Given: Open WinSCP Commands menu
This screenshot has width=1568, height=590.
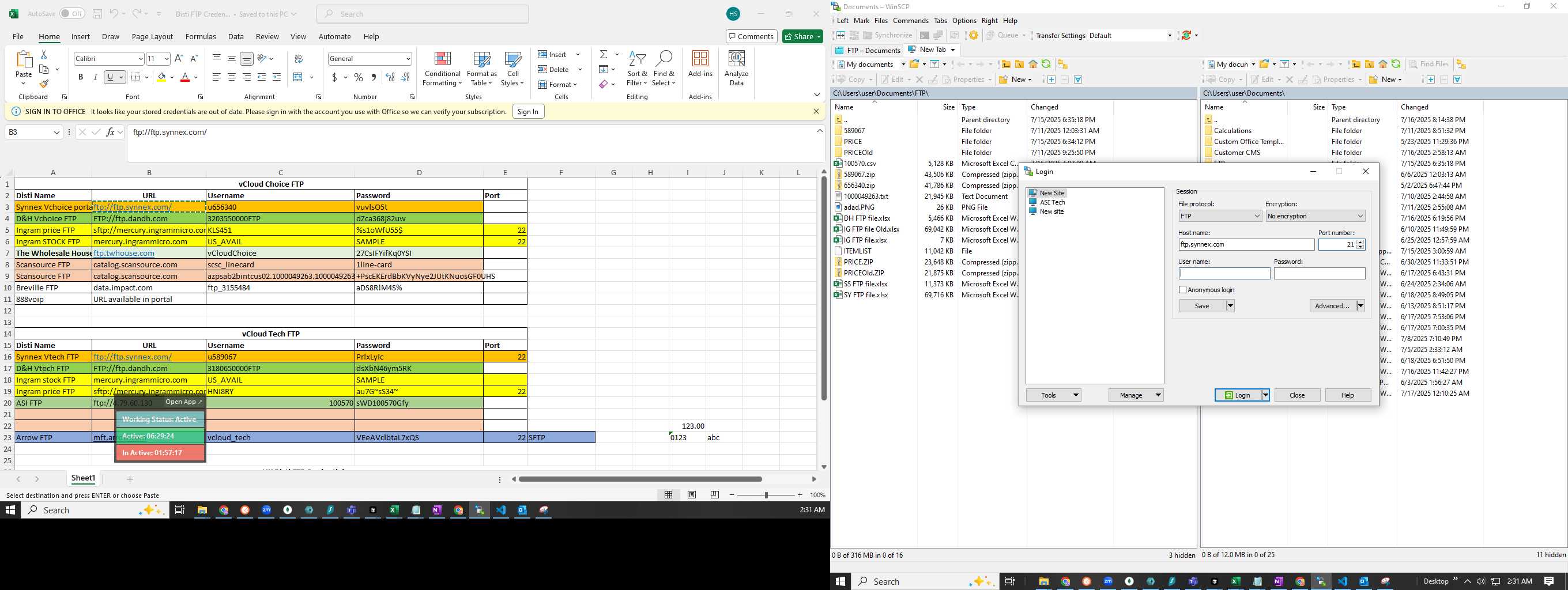Looking at the screenshot, I should [911, 21].
